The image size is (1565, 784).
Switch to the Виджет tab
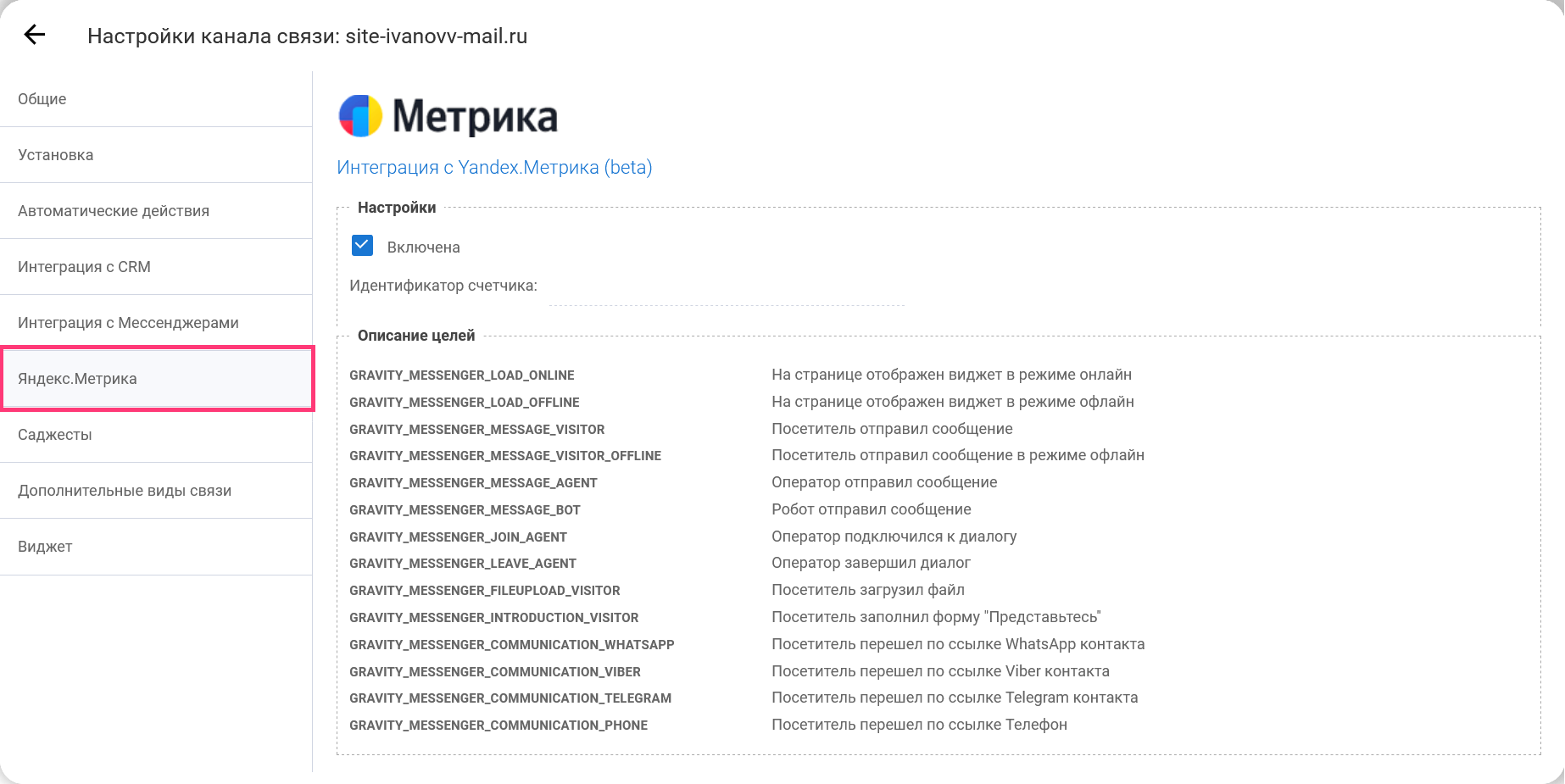point(45,547)
